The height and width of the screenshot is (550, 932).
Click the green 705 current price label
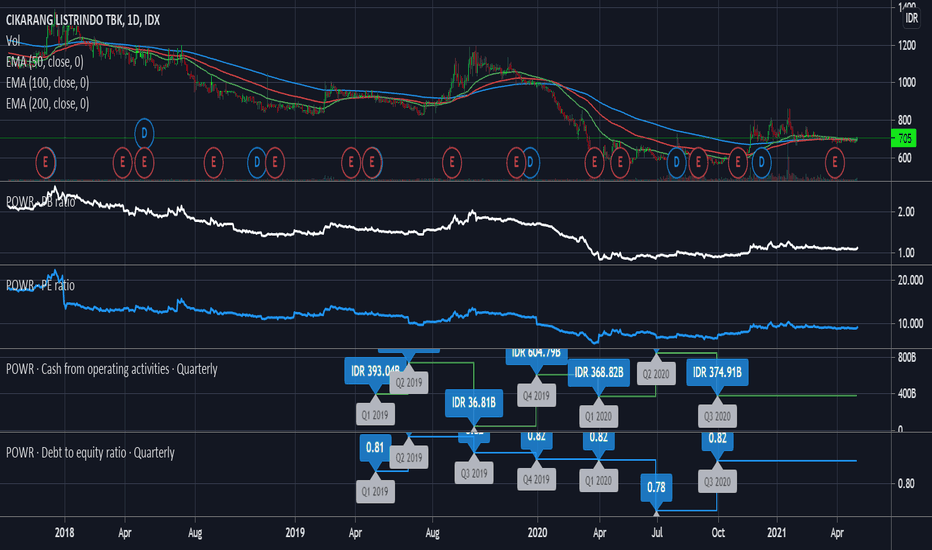pos(904,139)
